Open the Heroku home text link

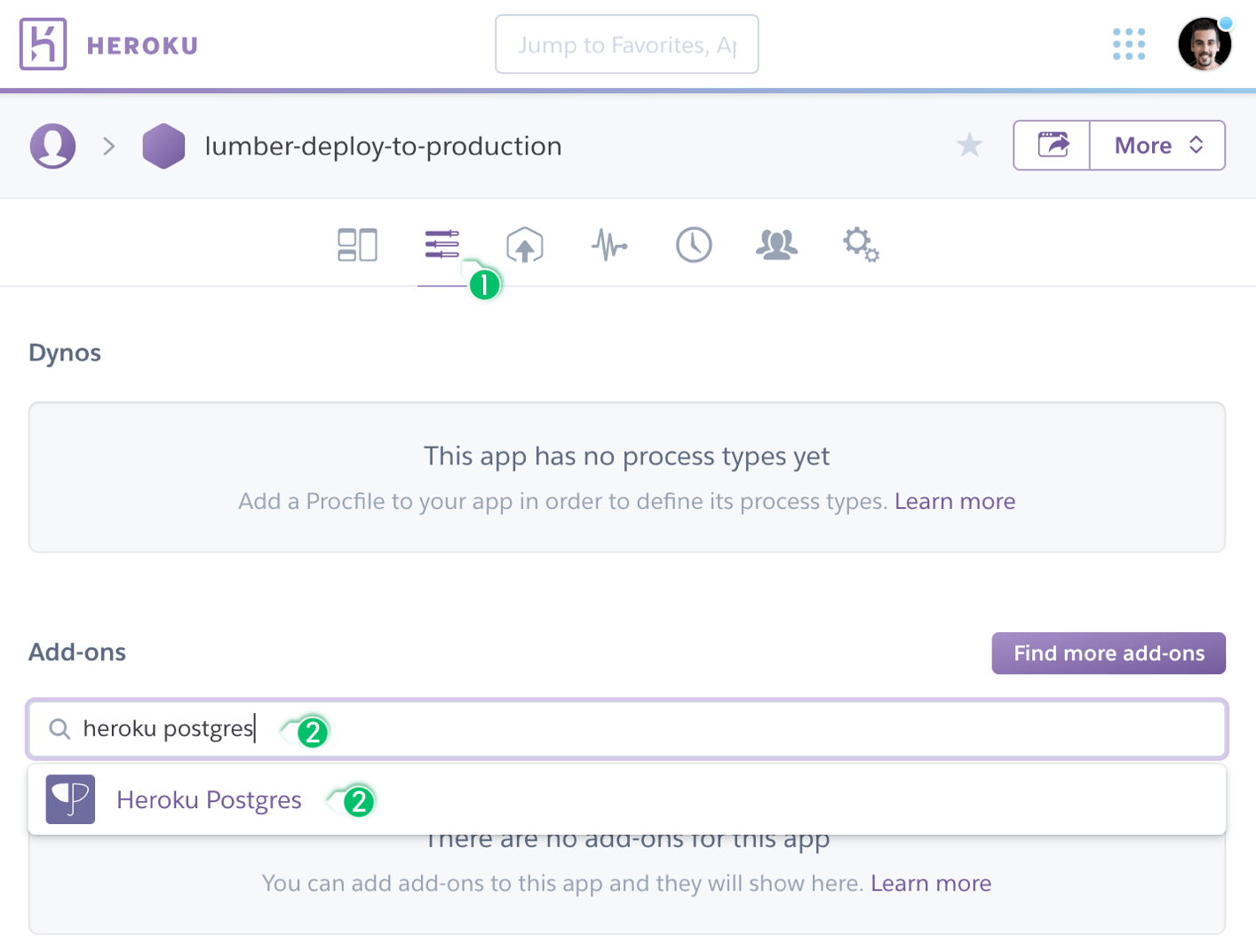coord(142,45)
